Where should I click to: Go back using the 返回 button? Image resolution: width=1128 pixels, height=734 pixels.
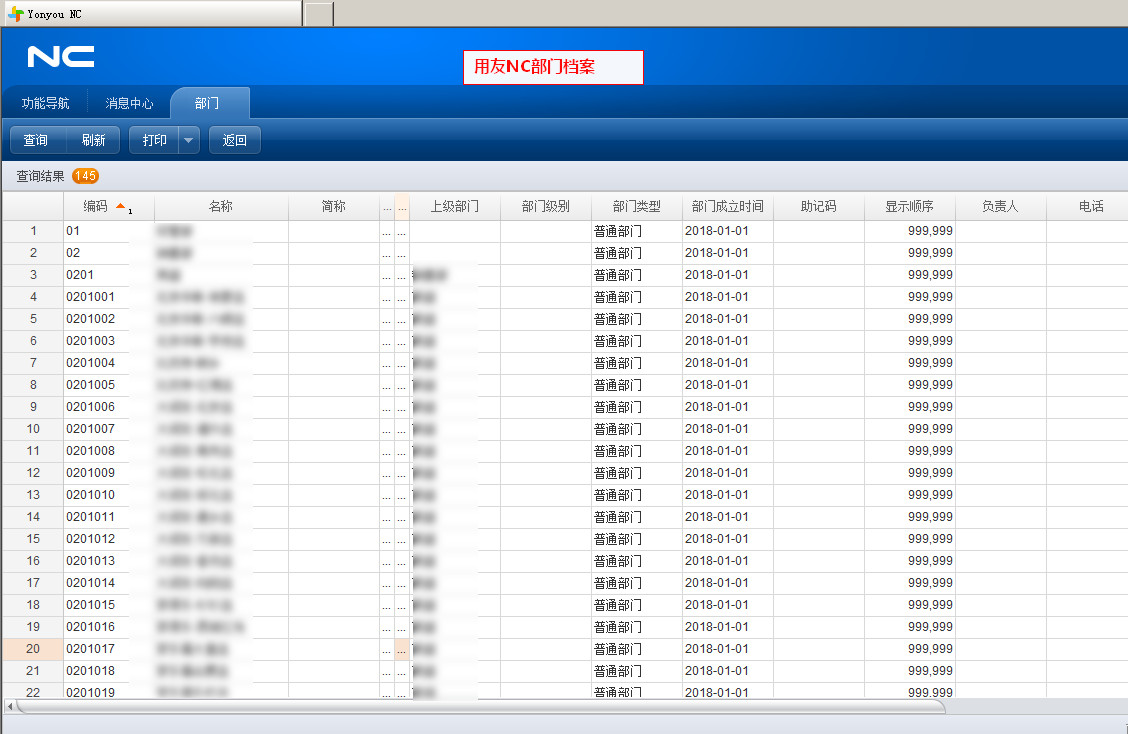235,141
